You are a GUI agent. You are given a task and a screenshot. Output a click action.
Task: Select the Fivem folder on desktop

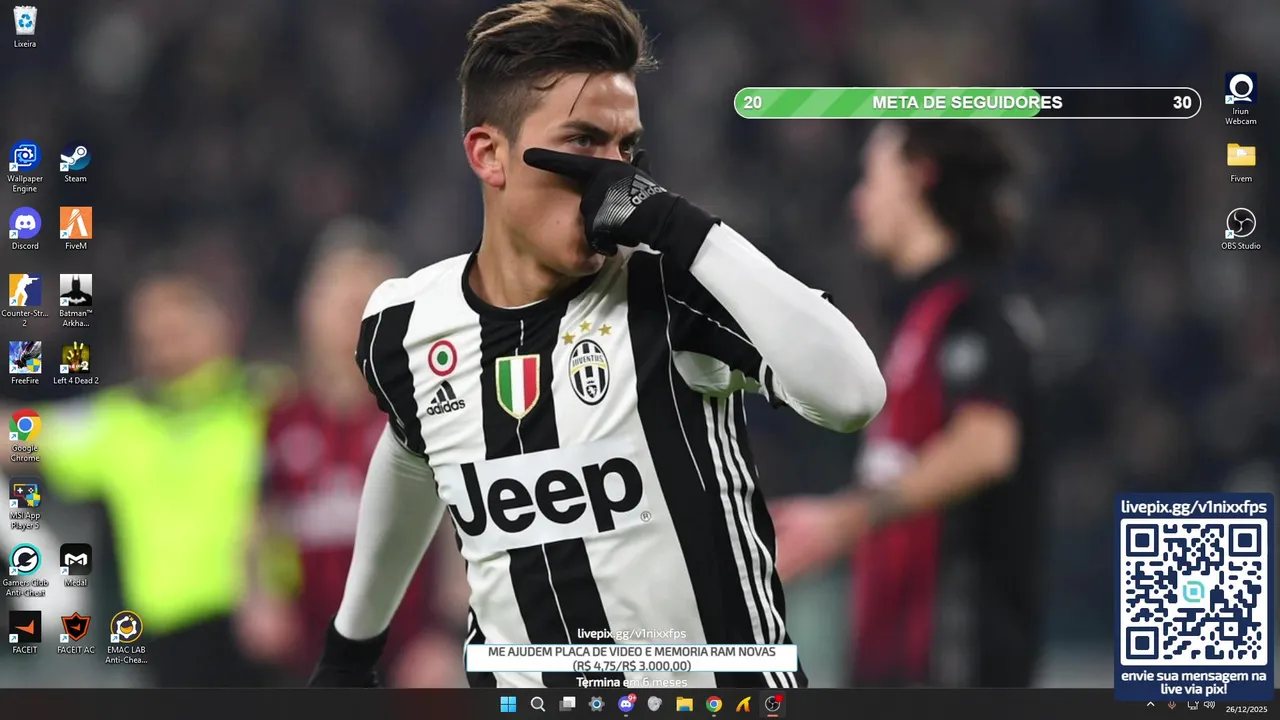[x=1241, y=163]
